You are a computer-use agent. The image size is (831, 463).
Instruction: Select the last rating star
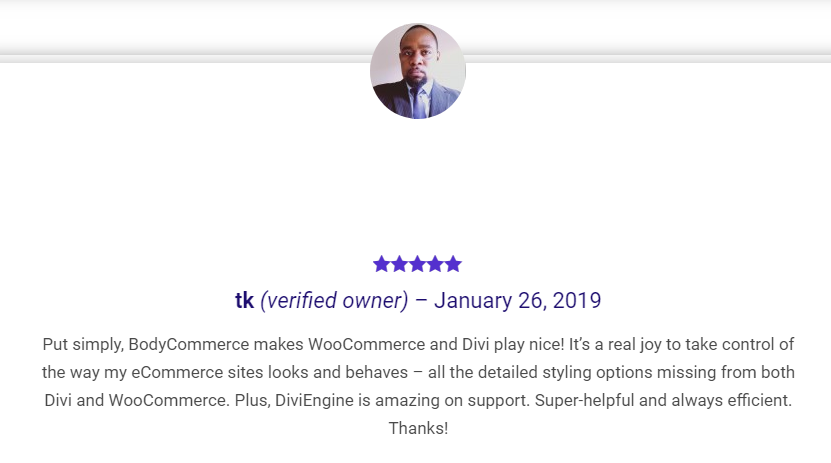(453, 264)
